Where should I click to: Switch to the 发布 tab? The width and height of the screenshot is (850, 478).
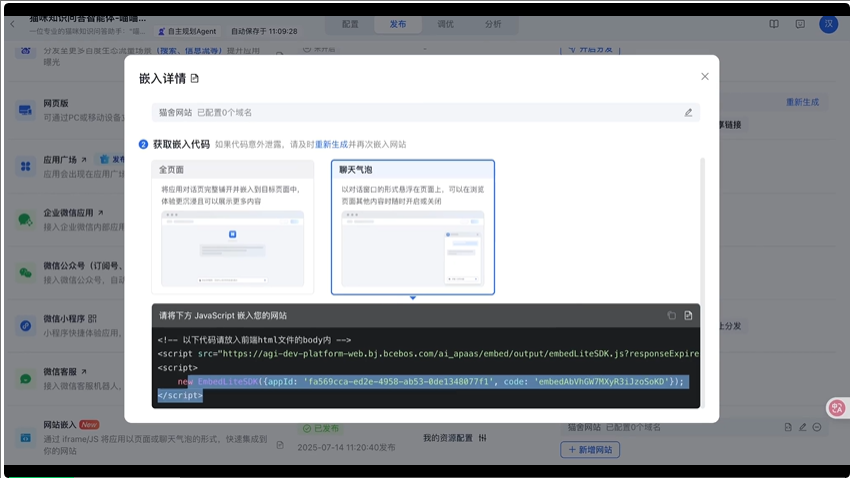tap(398, 24)
